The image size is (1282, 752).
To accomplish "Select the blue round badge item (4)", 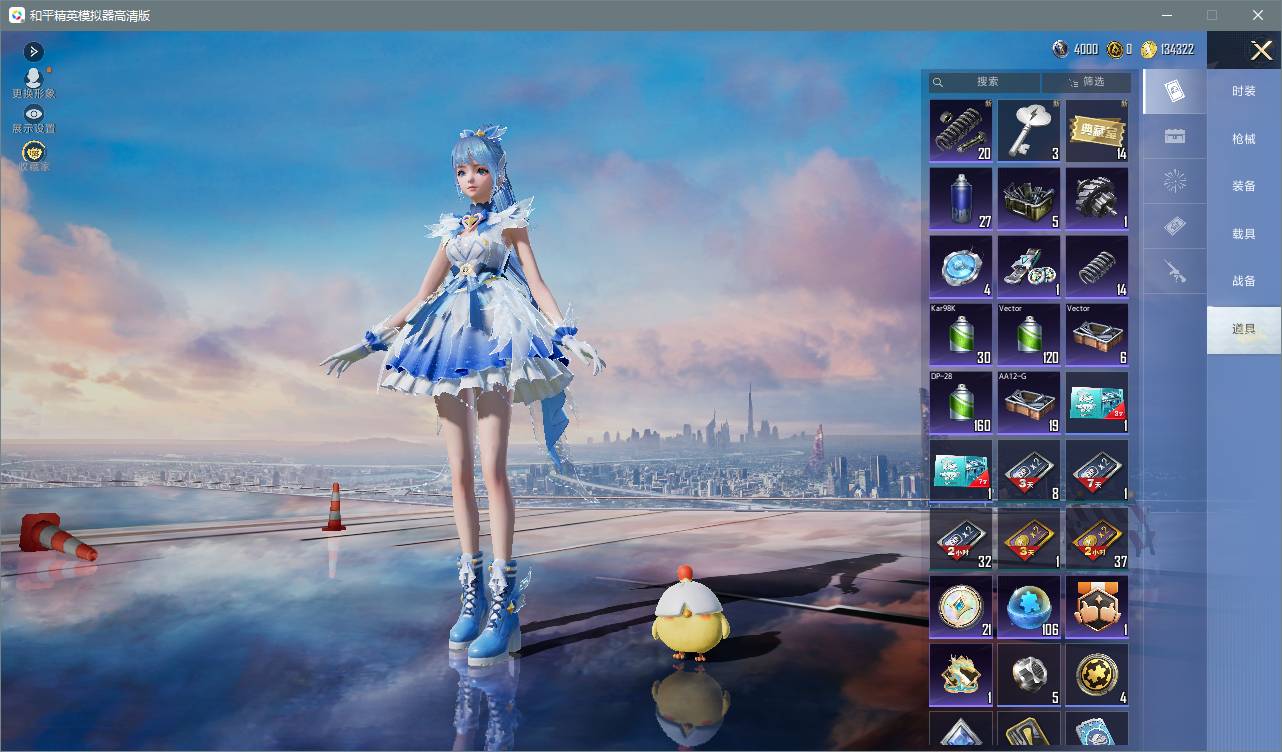I will click(x=961, y=266).
